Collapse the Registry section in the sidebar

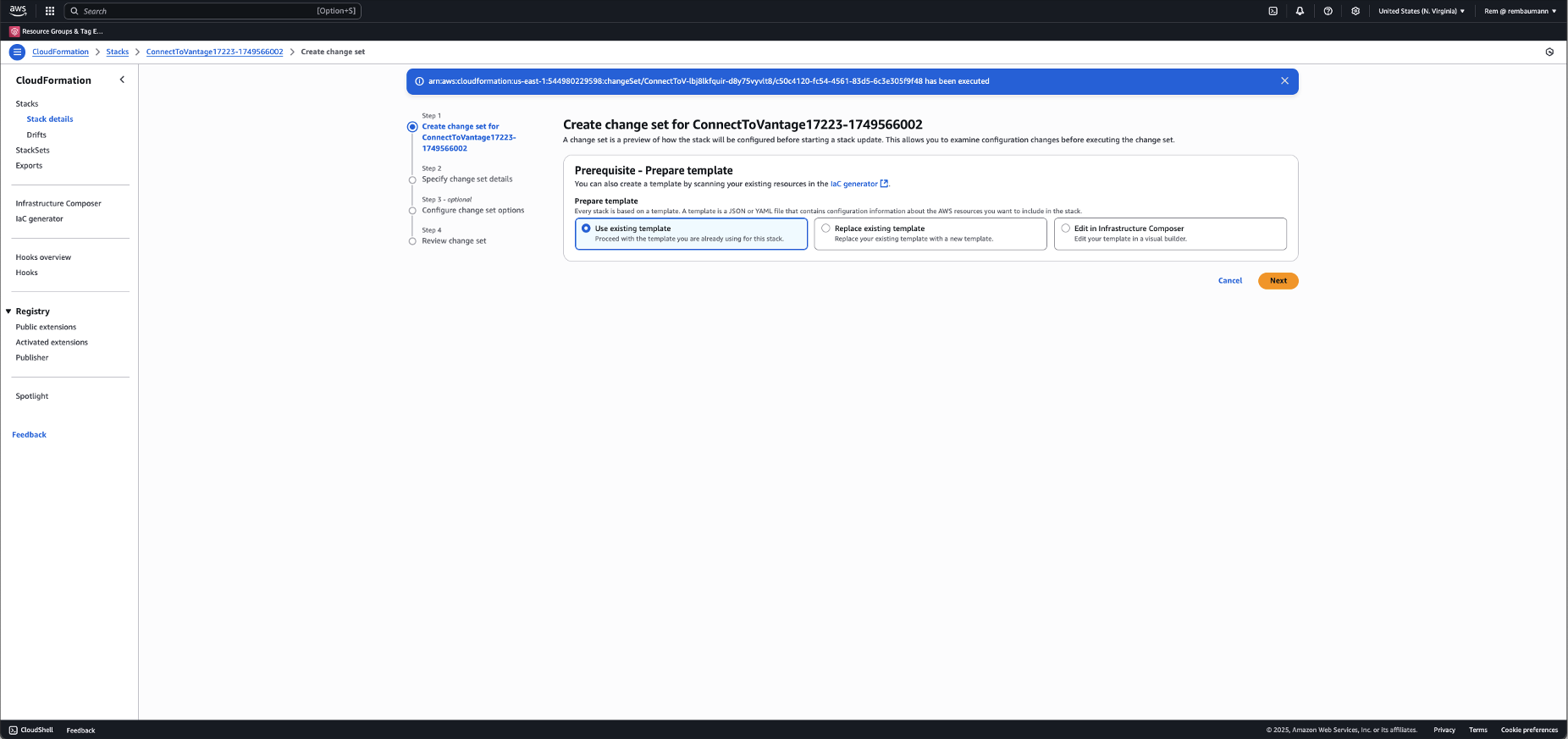[8, 312]
